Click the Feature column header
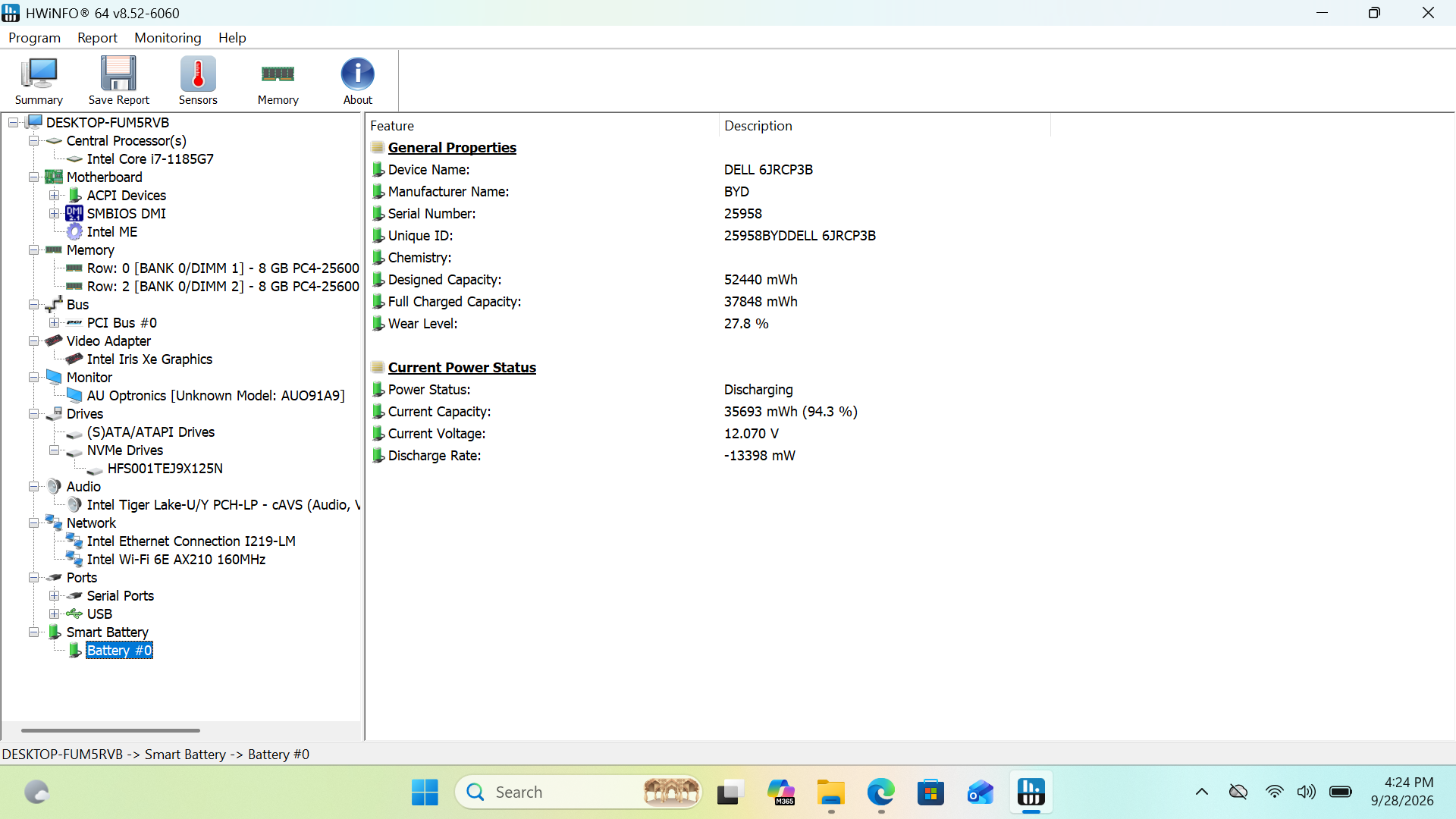This screenshot has width=1456, height=819. 542,126
